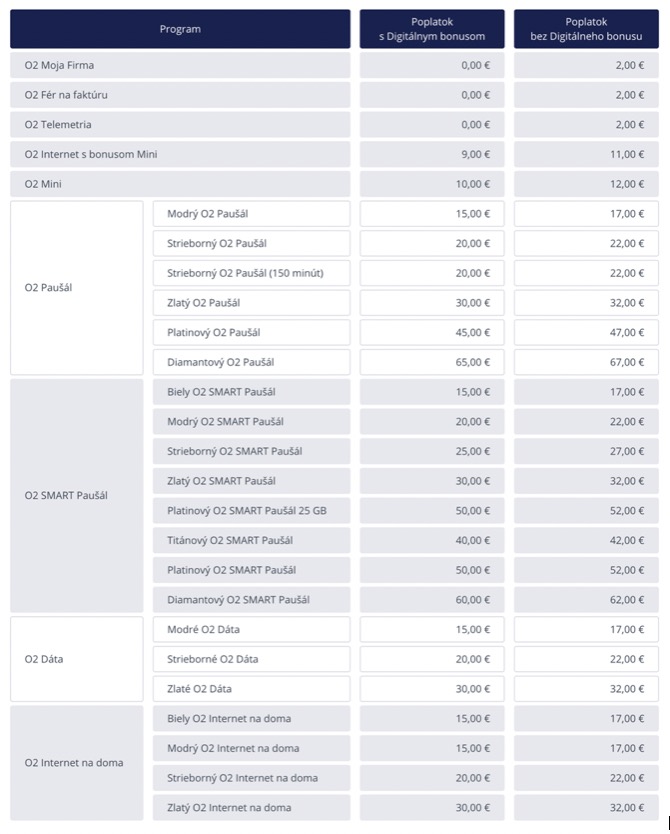
Task: Select the O2 Fér na faktúru row
Action: pyautogui.click(x=180, y=95)
